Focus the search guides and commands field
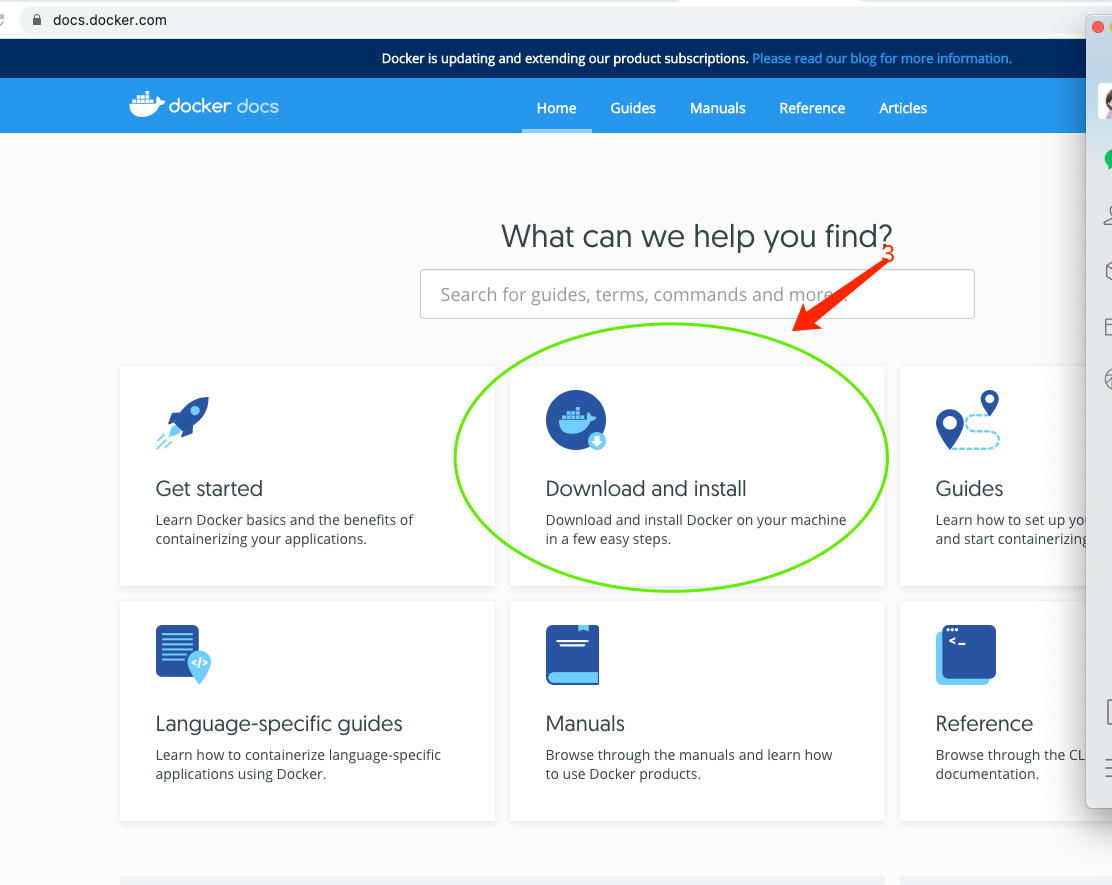1112x885 pixels. pos(697,294)
